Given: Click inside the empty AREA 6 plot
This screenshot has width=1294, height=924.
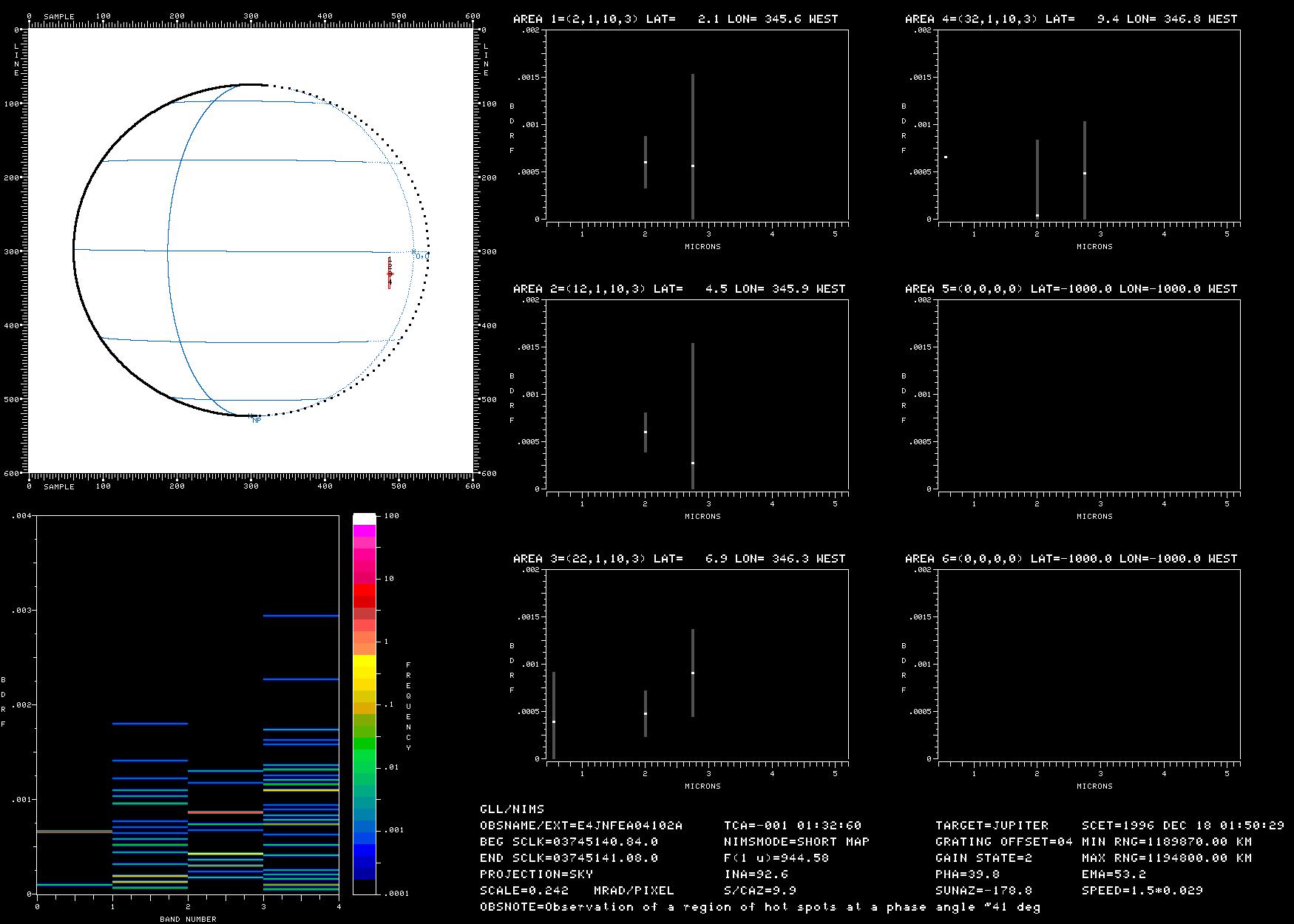Looking at the screenshot, I should [1088, 664].
